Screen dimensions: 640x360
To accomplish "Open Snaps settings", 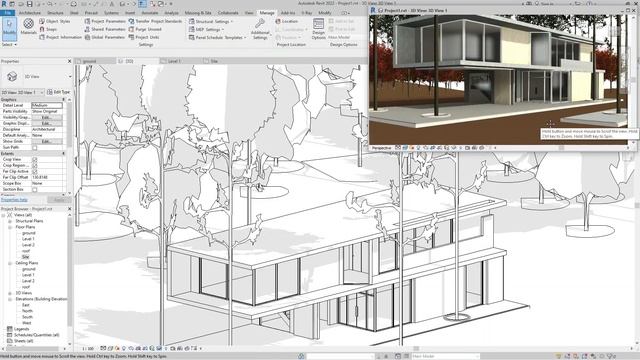I will point(48,29).
